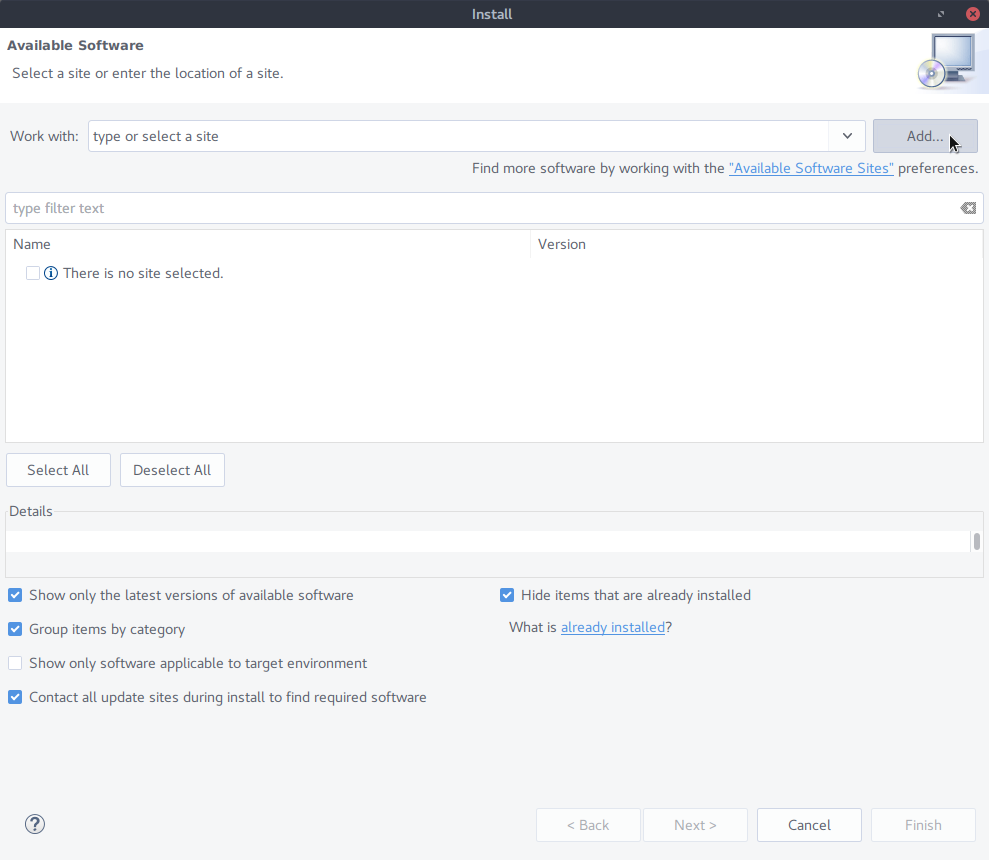Disable Contact all update sites during install
The image size is (989, 860).
(x=15, y=697)
